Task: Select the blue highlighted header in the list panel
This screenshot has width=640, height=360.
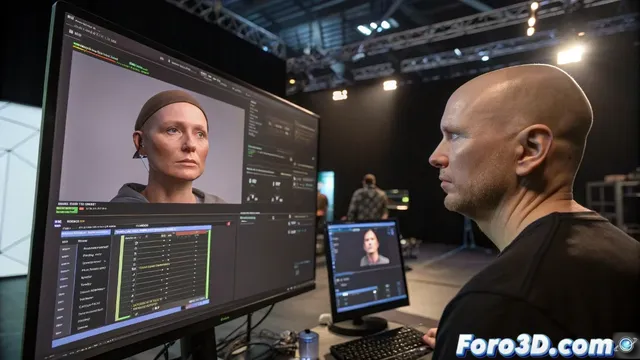Action: [x=86, y=232]
